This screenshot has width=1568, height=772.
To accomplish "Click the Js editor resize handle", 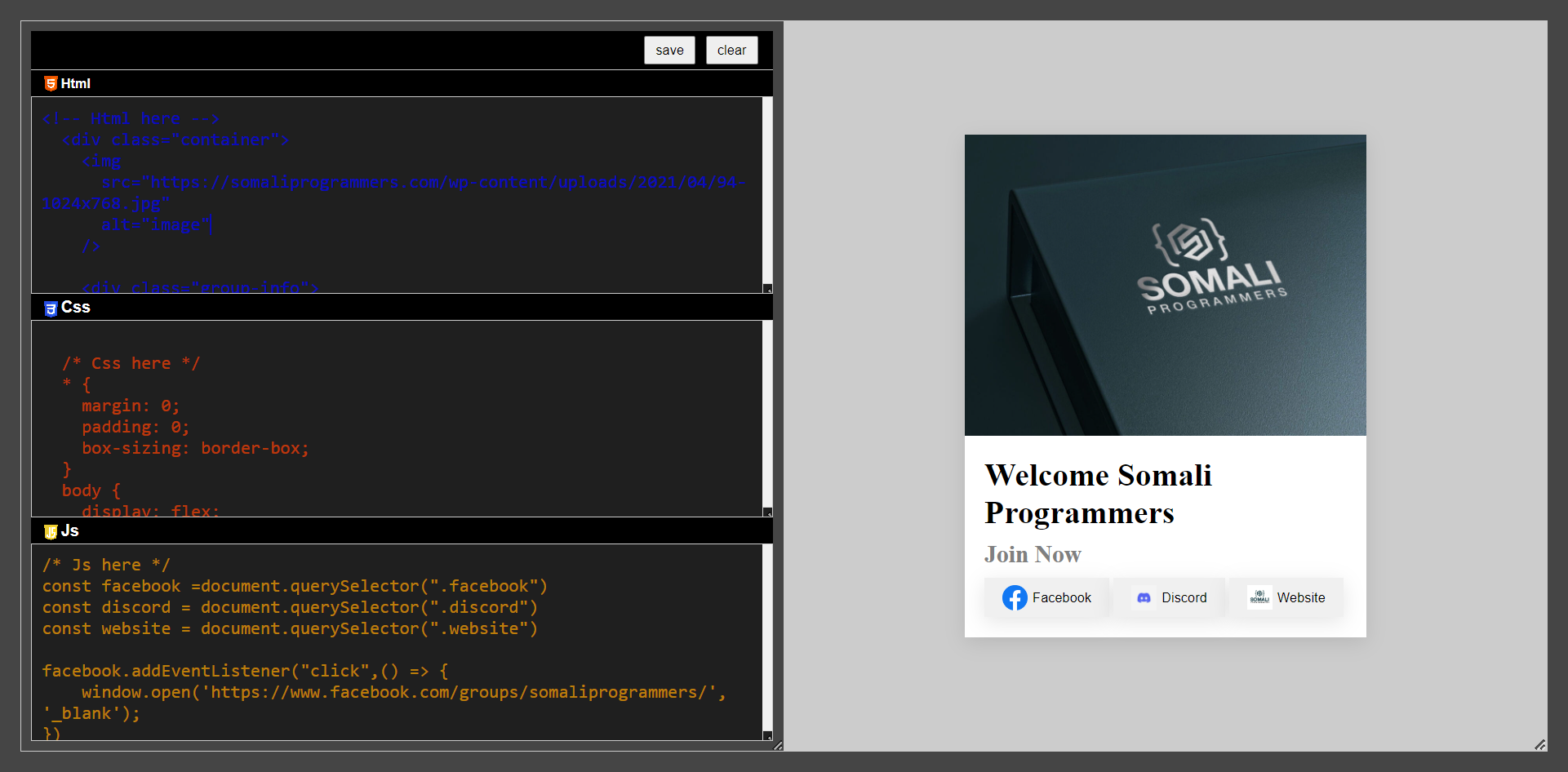I will pyautogui.click(x=767, y=735).
